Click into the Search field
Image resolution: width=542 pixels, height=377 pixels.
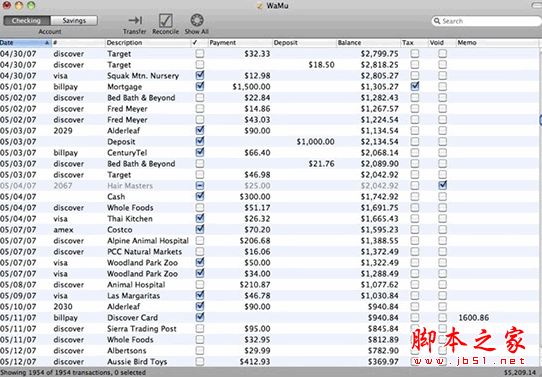tap(487, 21)
